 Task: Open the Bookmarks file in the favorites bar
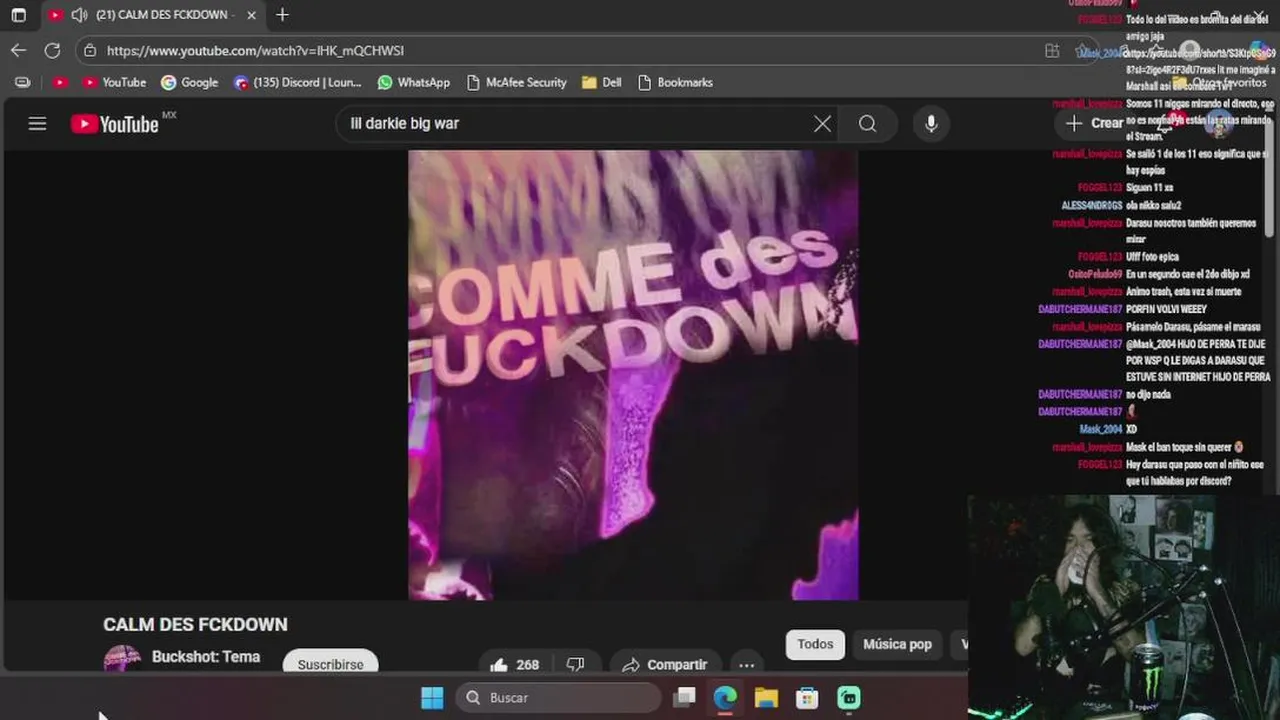click(x=675, y=82)
